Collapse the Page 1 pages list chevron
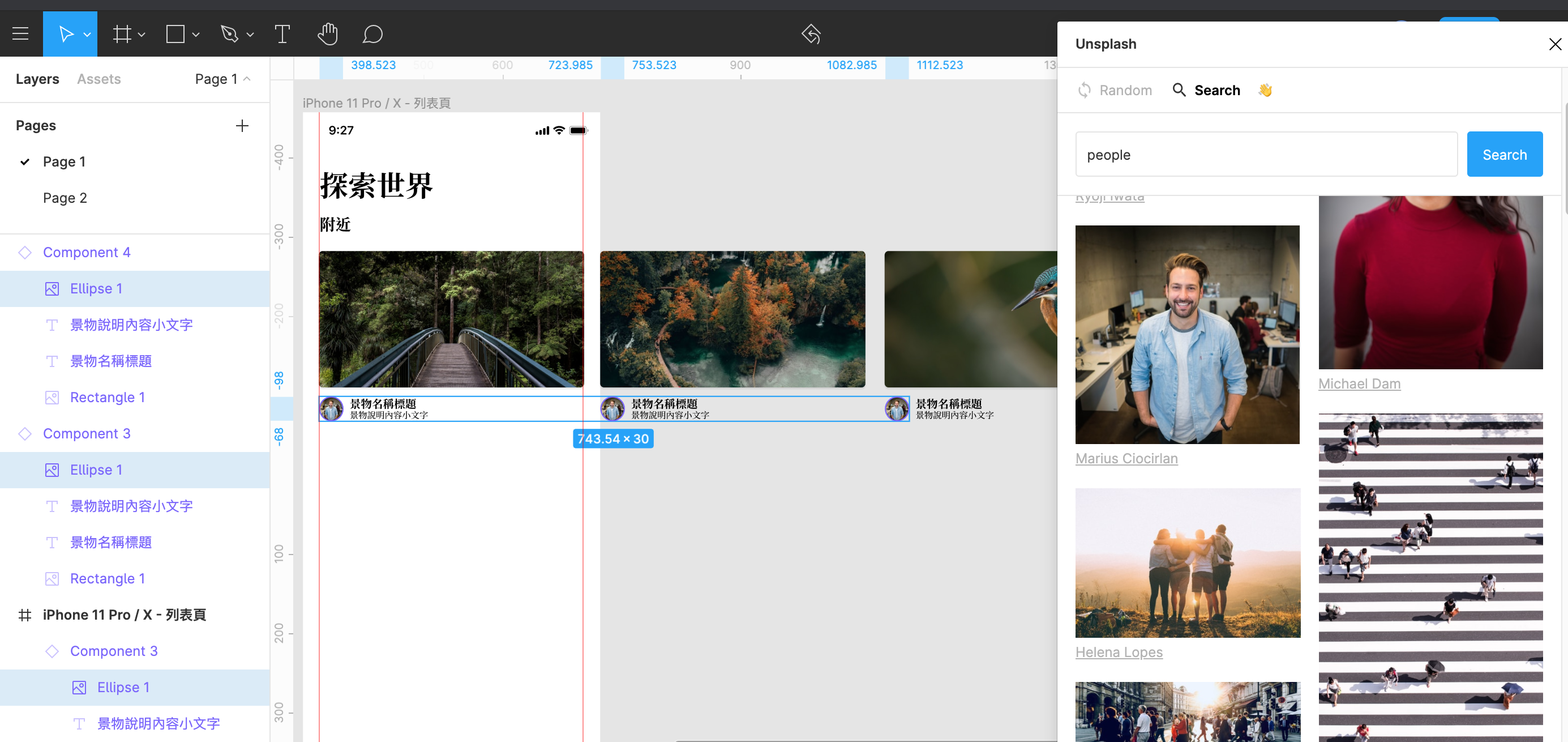The image size is (1568, 742). click(247, 79)
